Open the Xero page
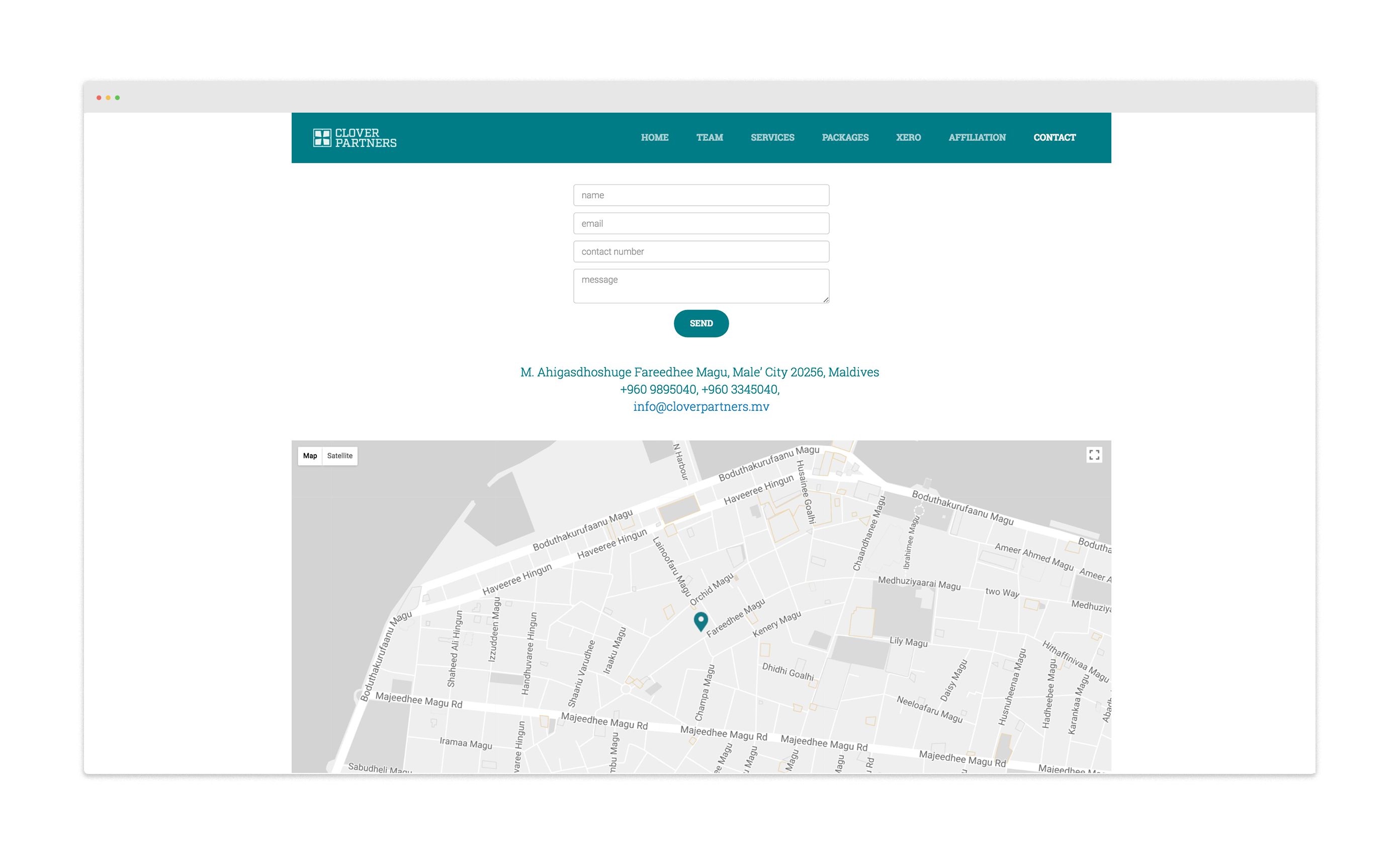The width and height of the screenshot is (1400, 867). coord(908,138)
